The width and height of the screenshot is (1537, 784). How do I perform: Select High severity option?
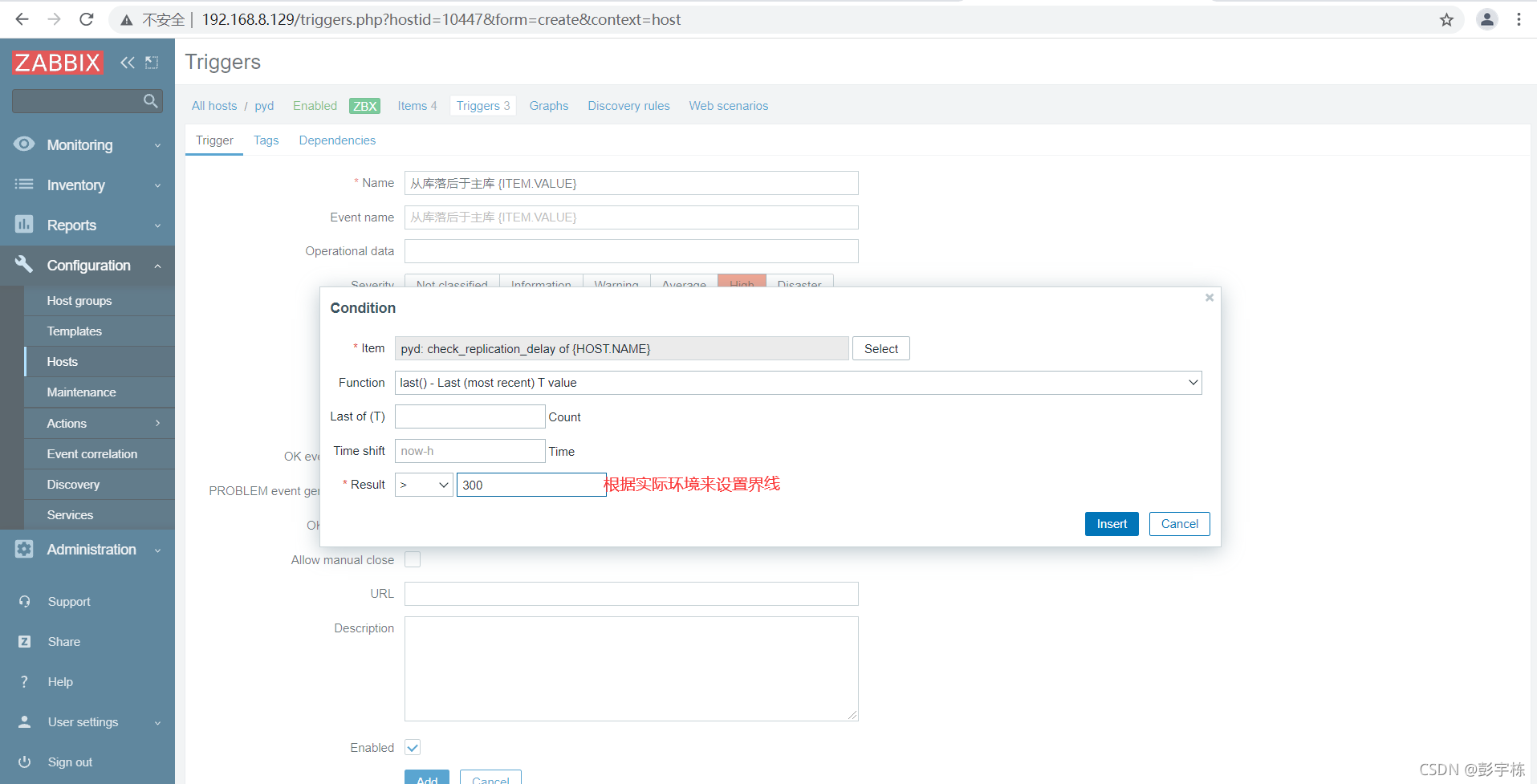(x=742, y=282)
